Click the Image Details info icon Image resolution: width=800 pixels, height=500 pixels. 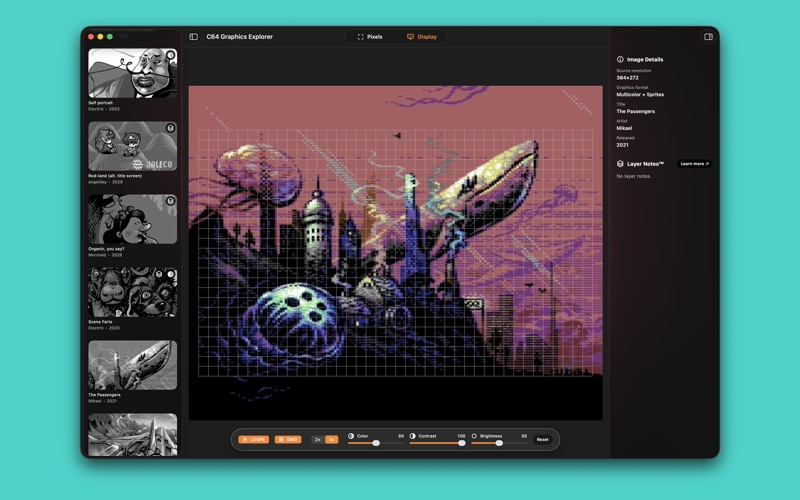(x=620, y=59)
